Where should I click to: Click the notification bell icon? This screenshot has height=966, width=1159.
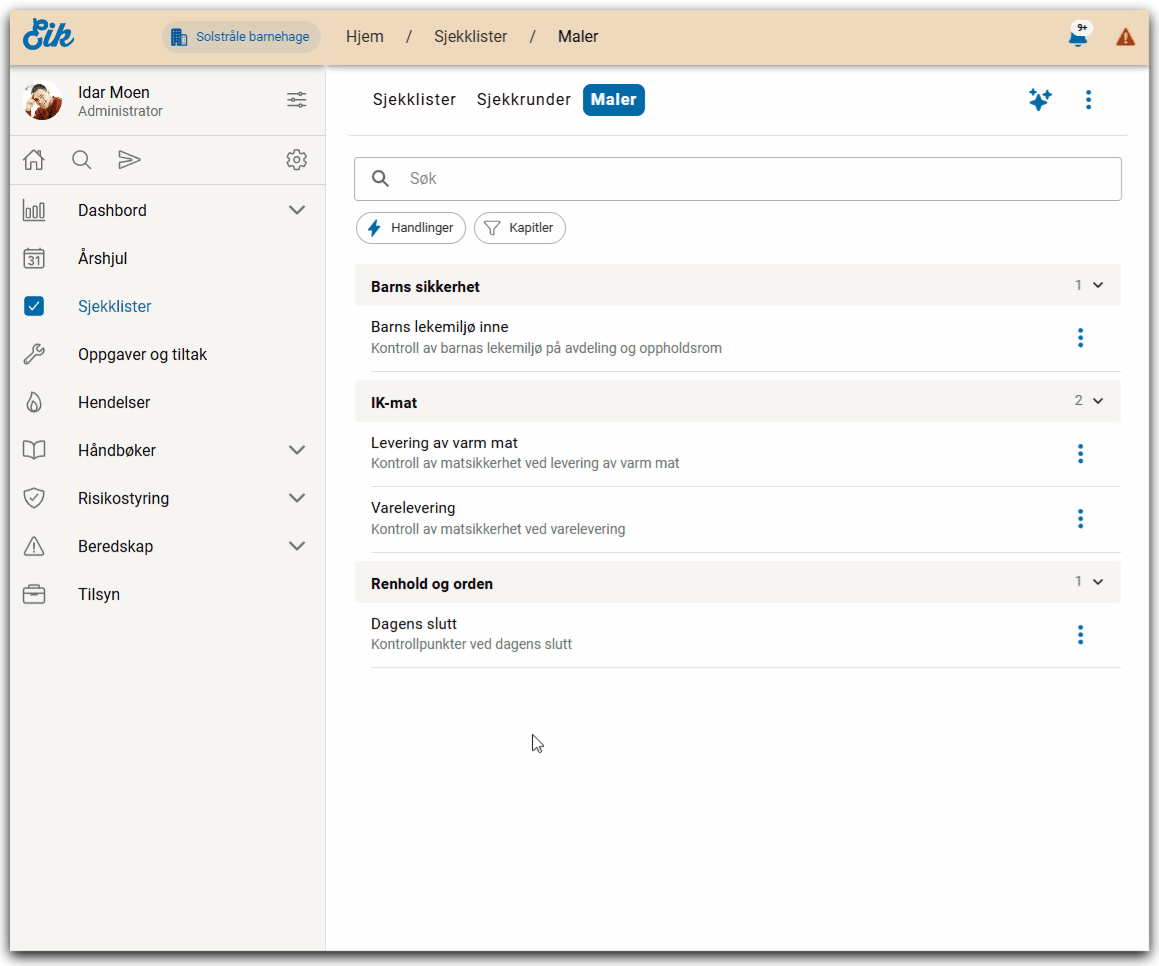coord(1077,37)
